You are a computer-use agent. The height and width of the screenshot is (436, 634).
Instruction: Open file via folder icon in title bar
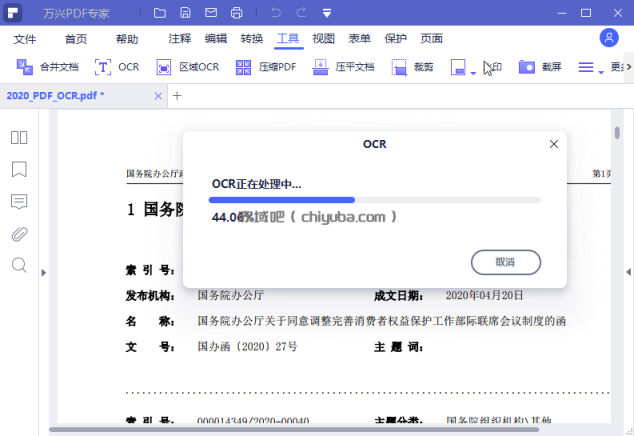point(160,13)
